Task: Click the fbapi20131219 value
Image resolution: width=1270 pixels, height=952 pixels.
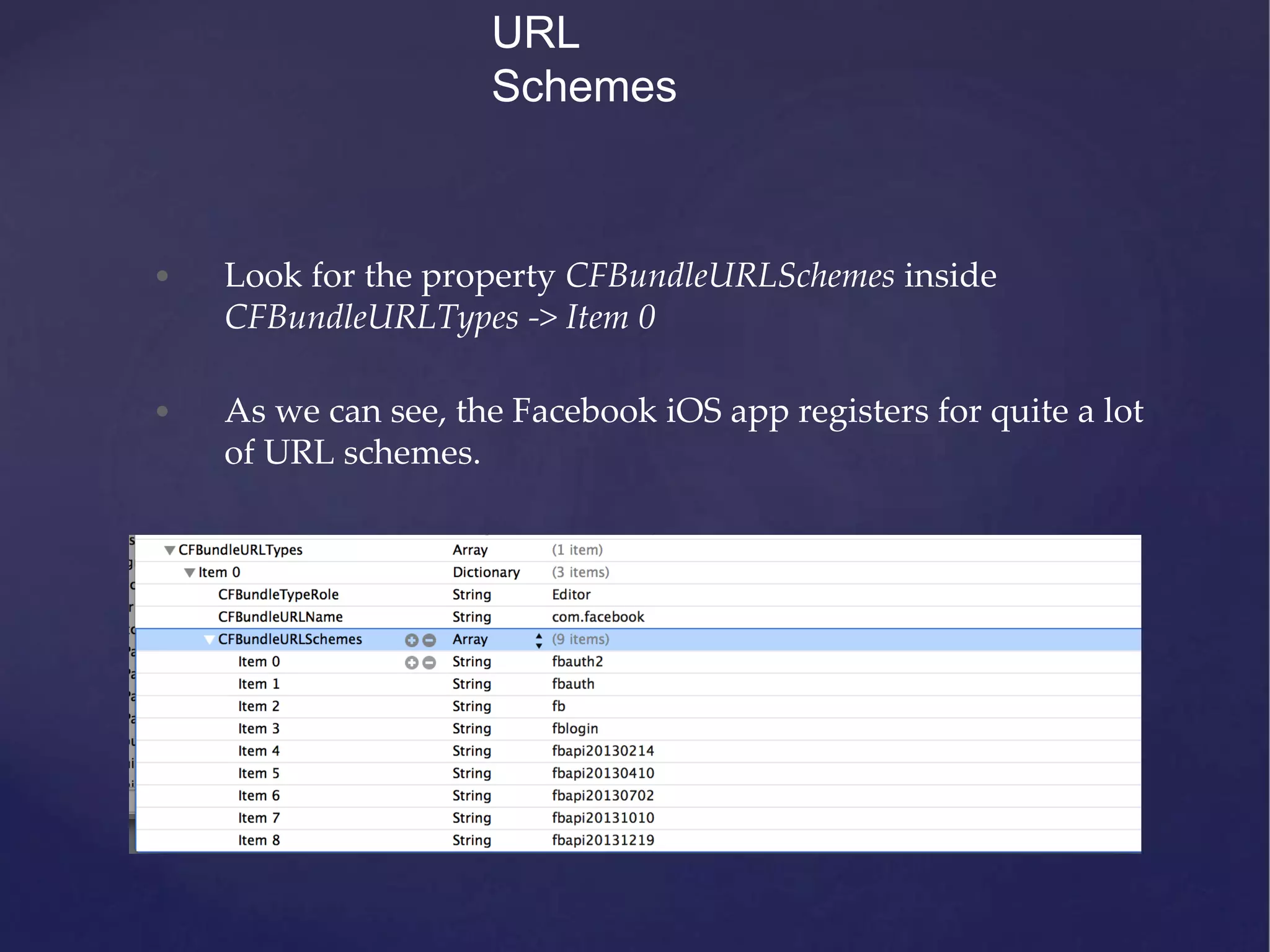Action: click(x=603, y=840)
